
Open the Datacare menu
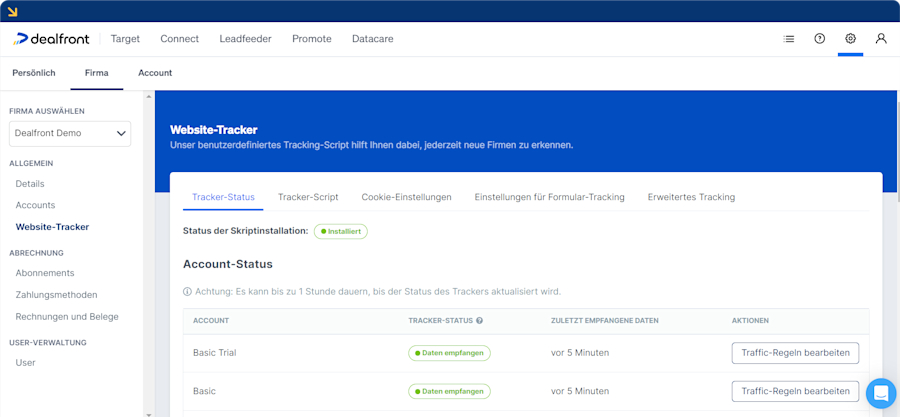pyautogui.click(x=373, y=39)
